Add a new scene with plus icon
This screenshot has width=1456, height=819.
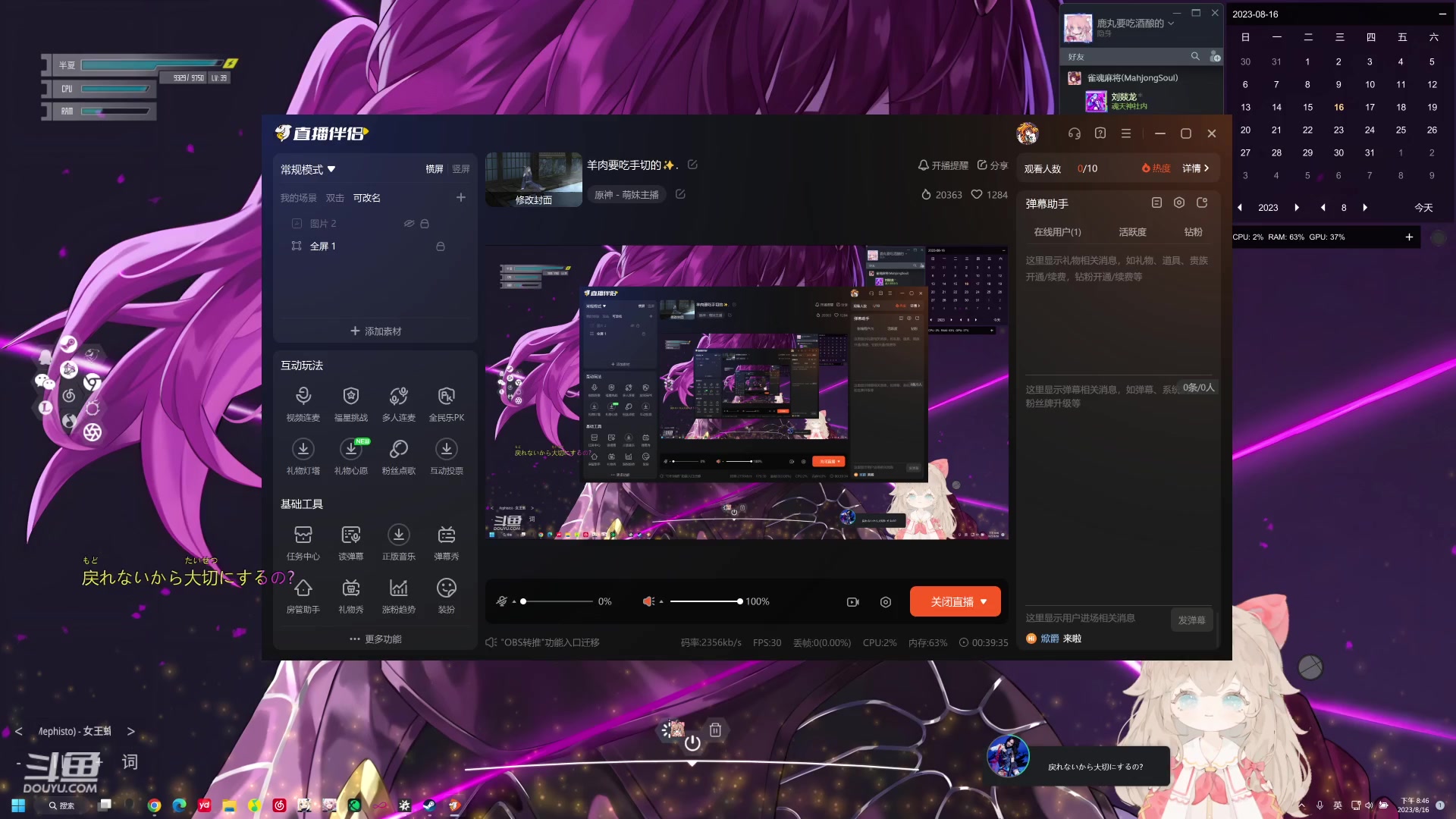[460, 197]
